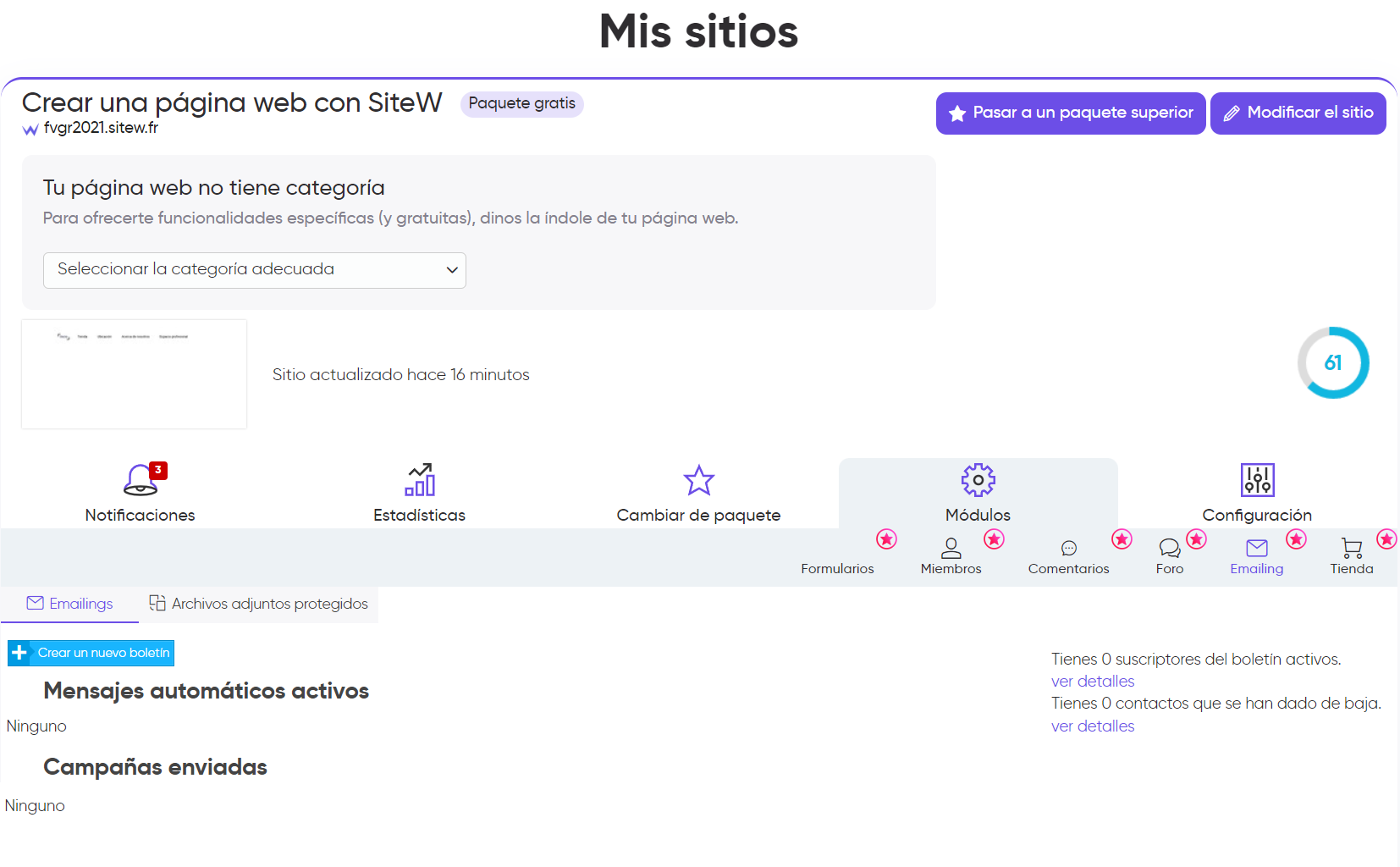1400x867 pixels.
Task: Open ver detalles for active subscribers
Action: (x=1093, y=682)
